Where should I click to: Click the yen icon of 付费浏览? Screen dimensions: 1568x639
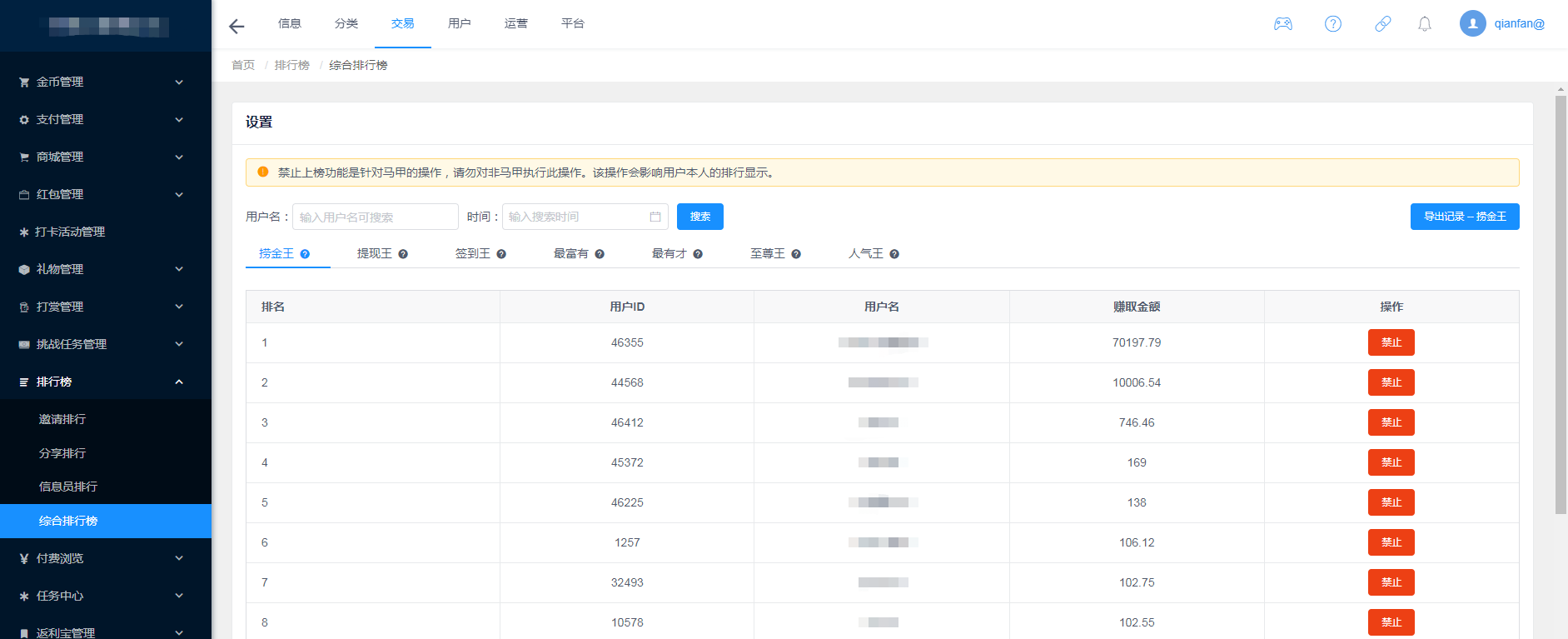(24, 559)
